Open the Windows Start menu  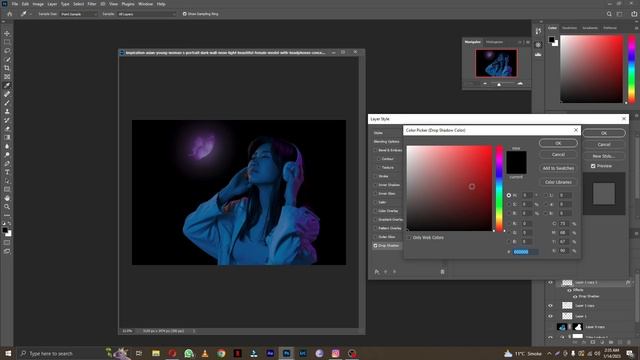8,353
